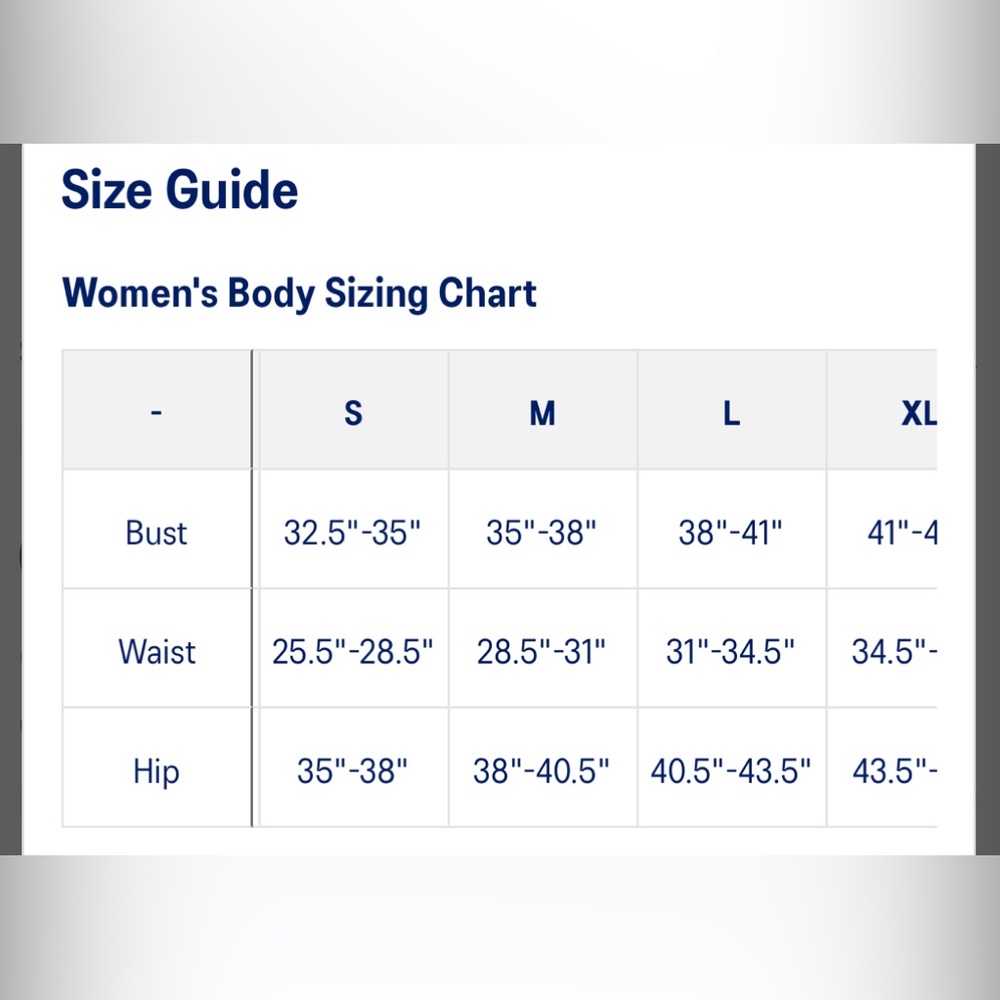Click the small waist cell 25.5"-28.5"
Viewport: 1000px width, 1000px height.
pos(353,652)
